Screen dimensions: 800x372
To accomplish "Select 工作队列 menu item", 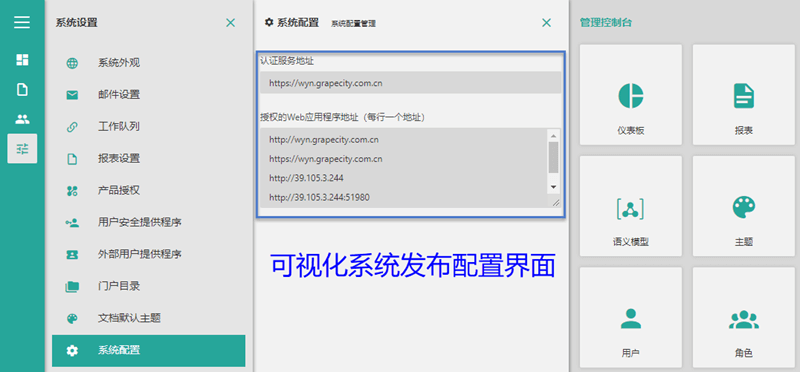I will (148, 127).
